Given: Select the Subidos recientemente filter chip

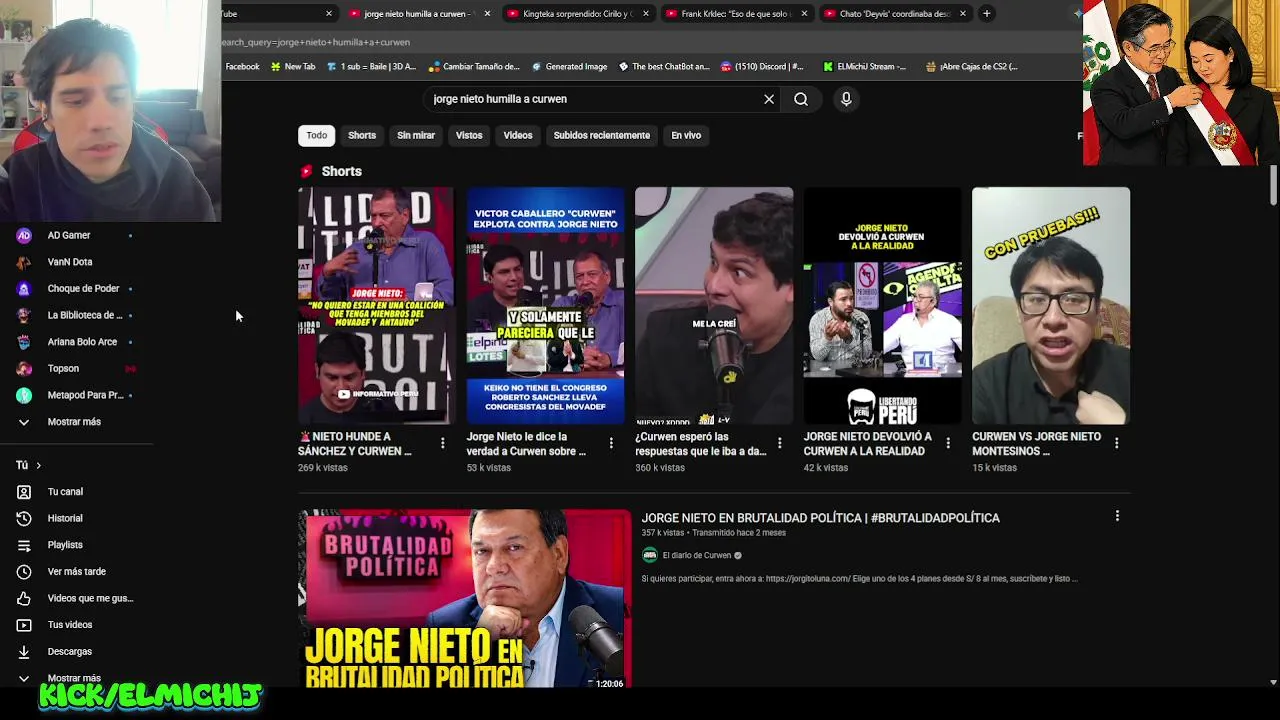Looking at the screenshot, I should tap(602, 135).
